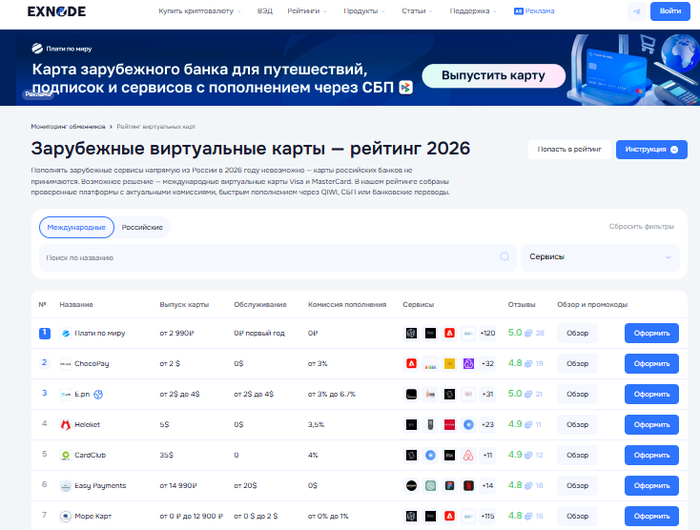Expand the Рейтинги navigation dropdown
This screenshot has height=530, width=700.
point(309,12)
